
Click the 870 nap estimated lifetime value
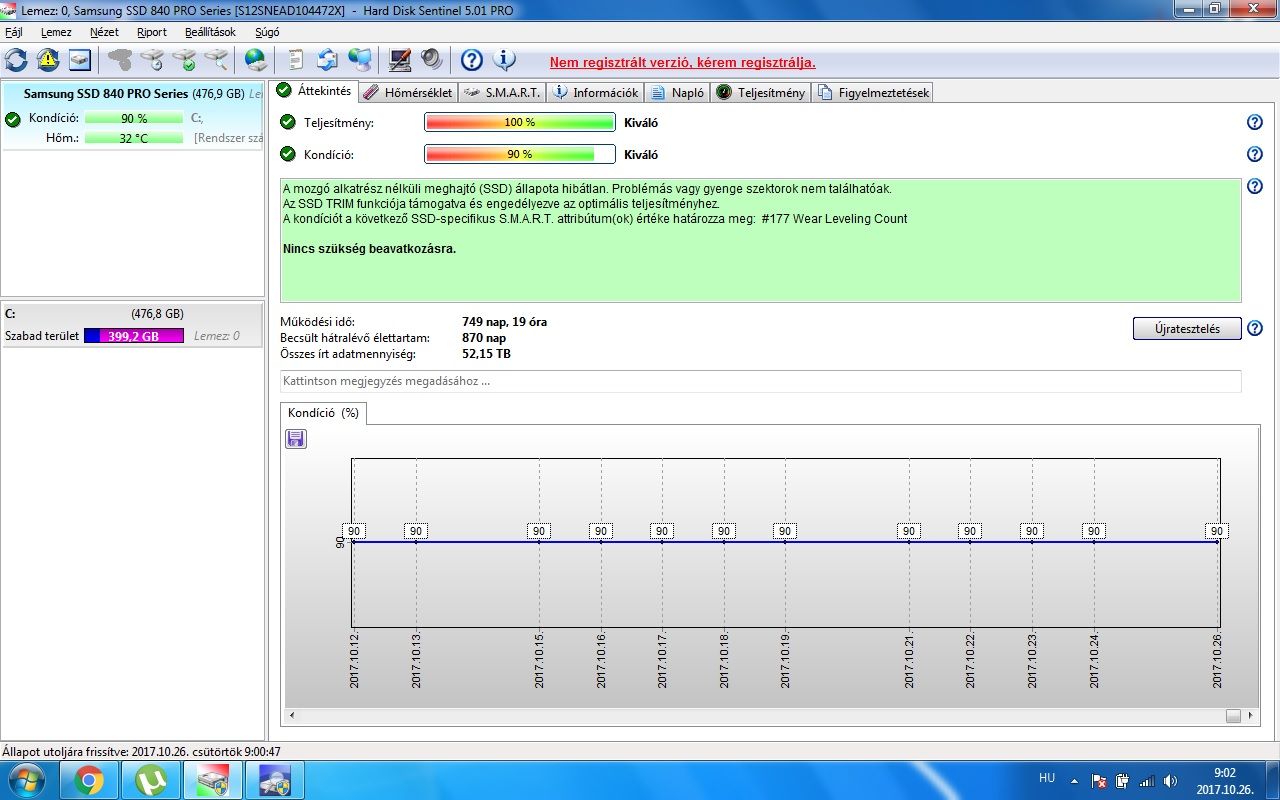tap(484, 338)
